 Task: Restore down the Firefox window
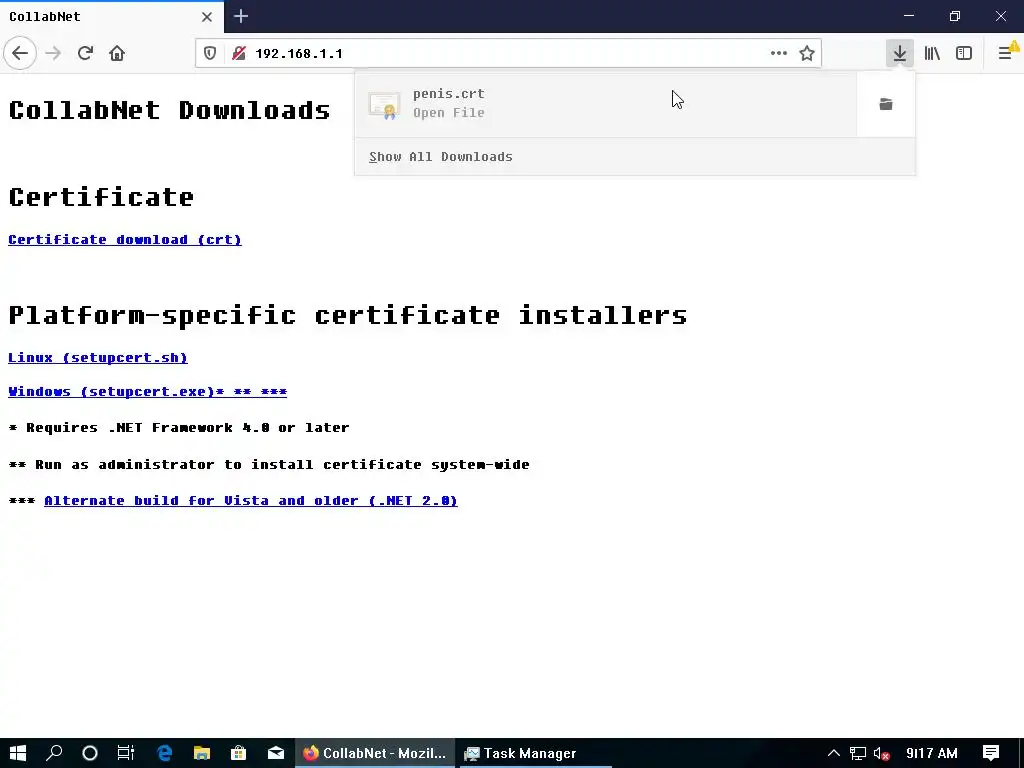click(x=955, y=16)
